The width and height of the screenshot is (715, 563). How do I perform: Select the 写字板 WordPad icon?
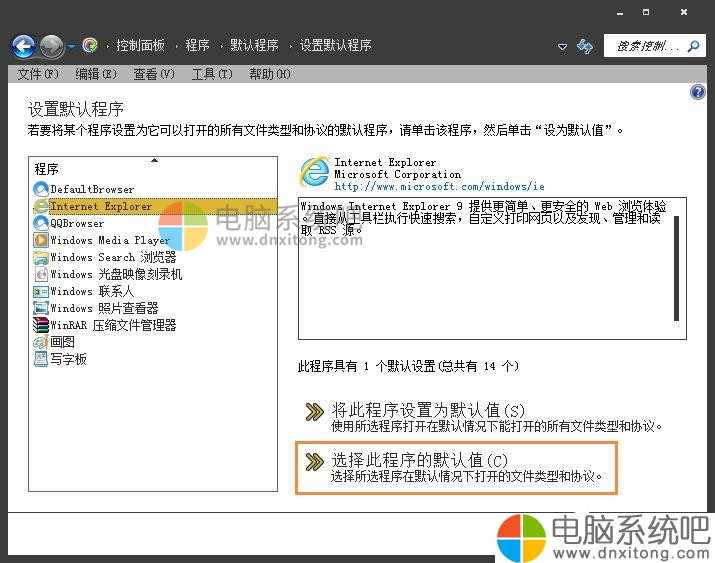coord(41,359)
